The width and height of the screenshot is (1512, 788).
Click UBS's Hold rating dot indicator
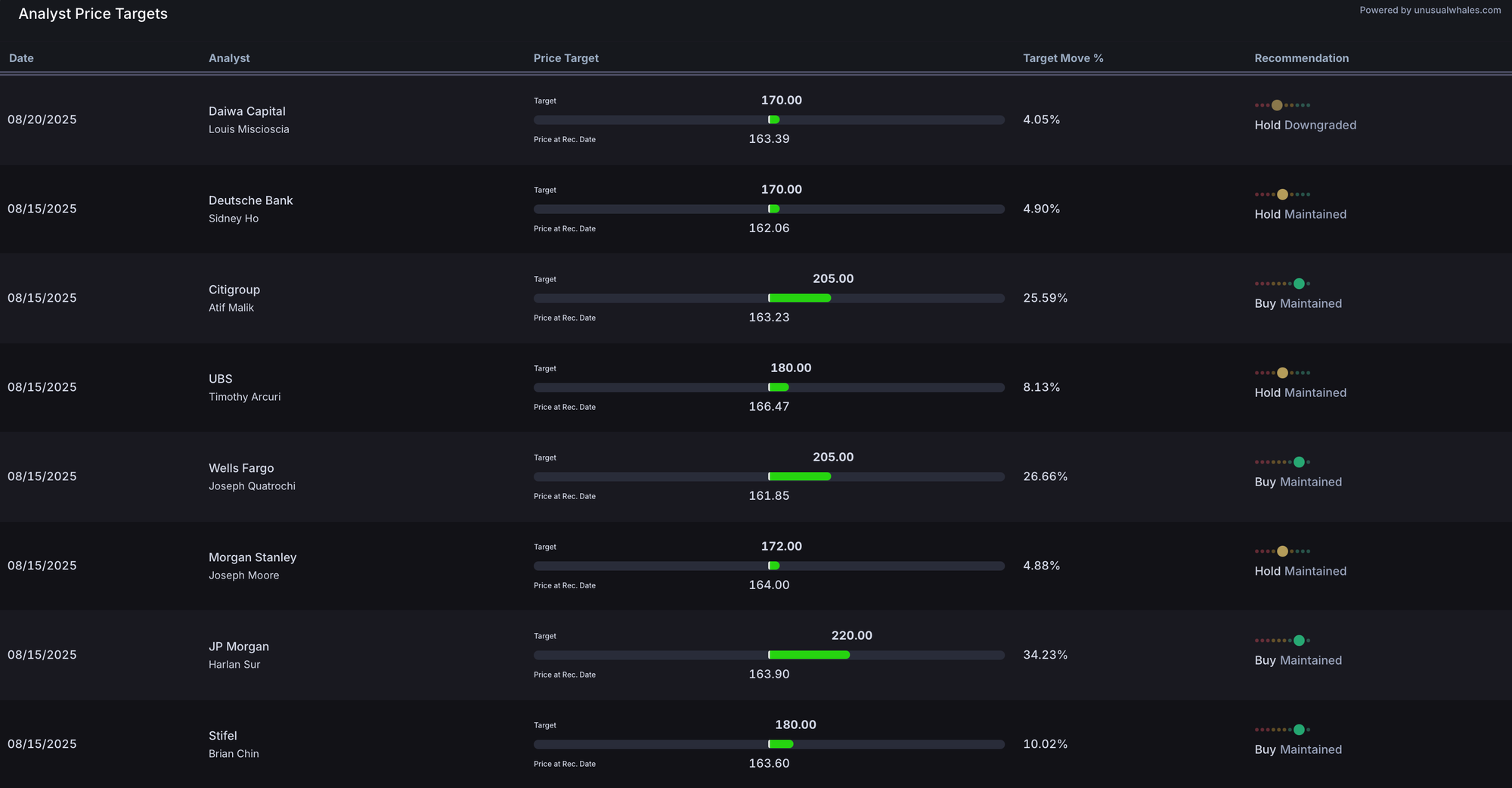coord(1282,373)
